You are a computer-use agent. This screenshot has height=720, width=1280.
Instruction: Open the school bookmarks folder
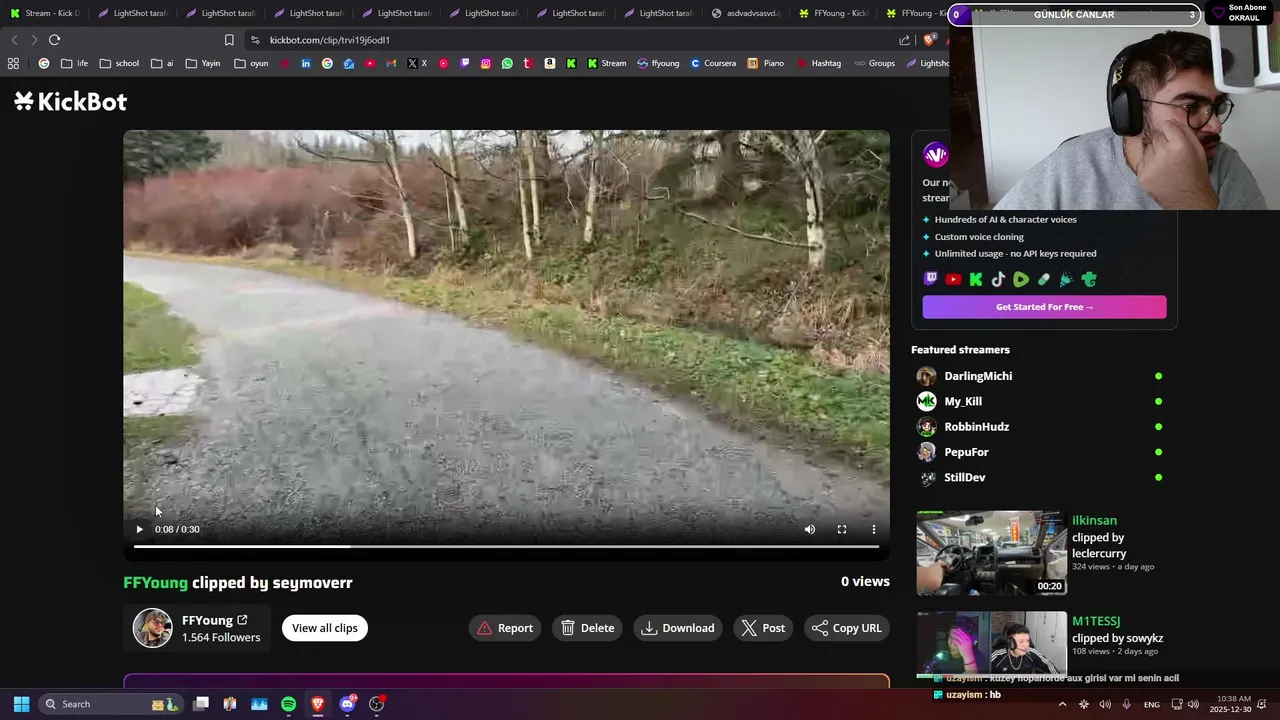point(119,63)
